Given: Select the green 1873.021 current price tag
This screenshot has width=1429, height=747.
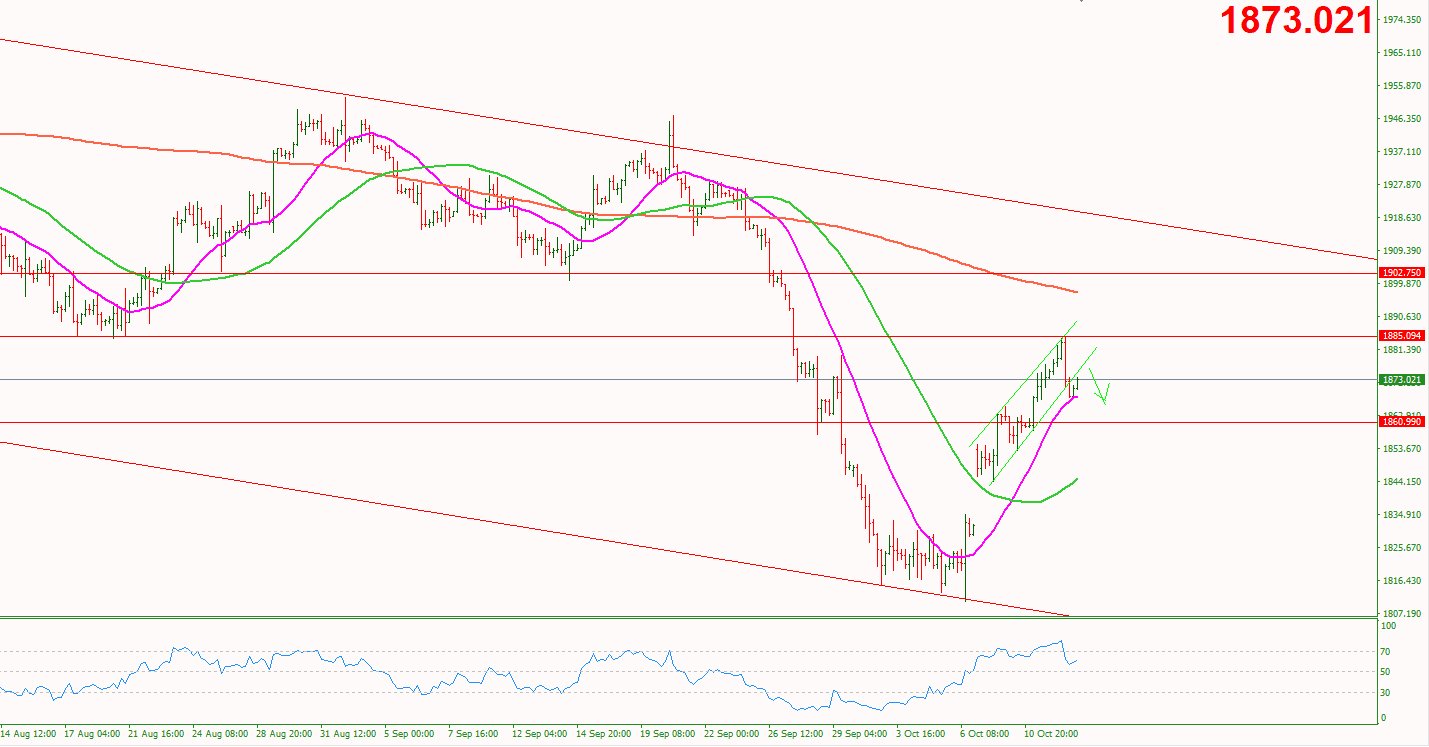Looking at the screenshot, I should pyautogui.click(x=1401, y=380).
